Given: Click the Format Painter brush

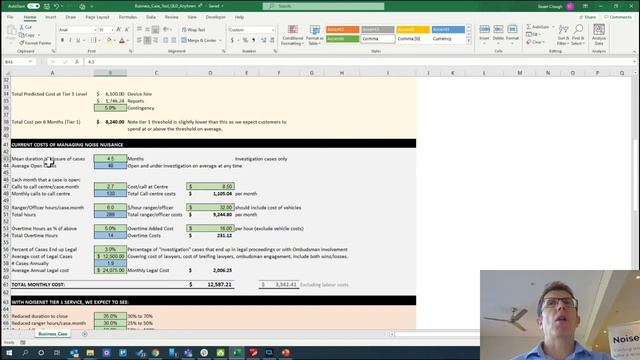Looking at the screenshot, I should point(22,43).
